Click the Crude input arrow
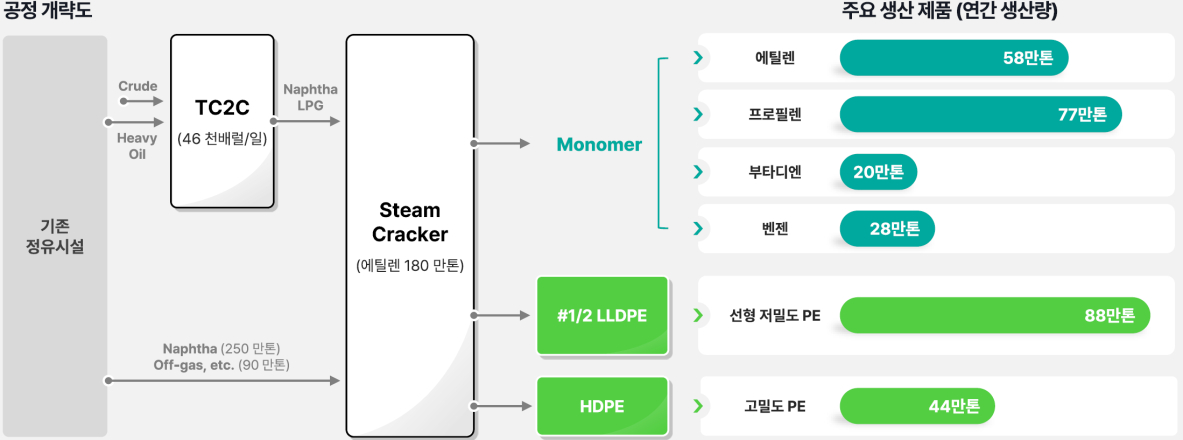Viewport: 1183px width, 440px height. pyautogui.click(x=142, y=100)
